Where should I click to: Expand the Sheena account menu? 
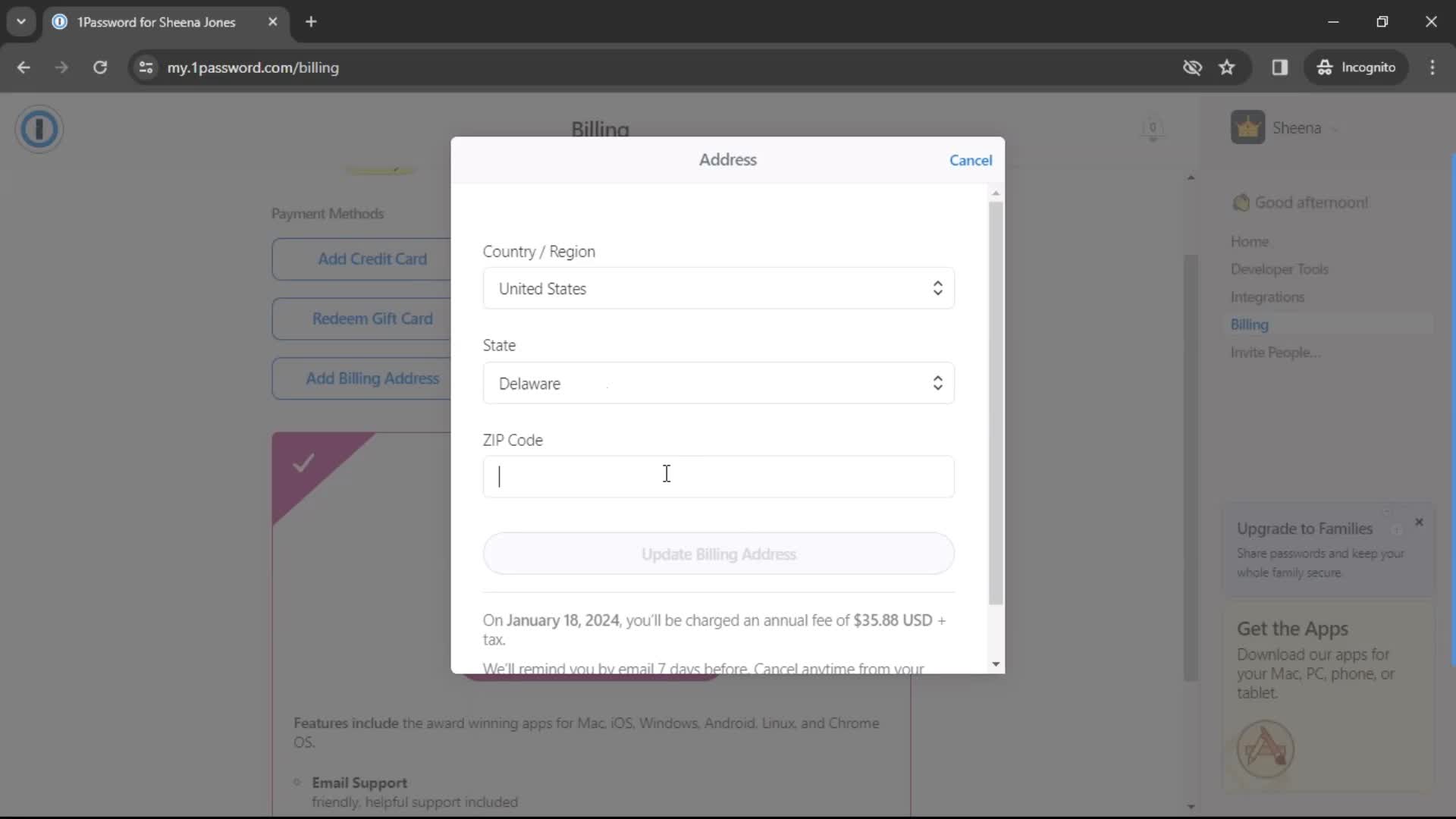pyautogui.click(x=1335, y=129)
